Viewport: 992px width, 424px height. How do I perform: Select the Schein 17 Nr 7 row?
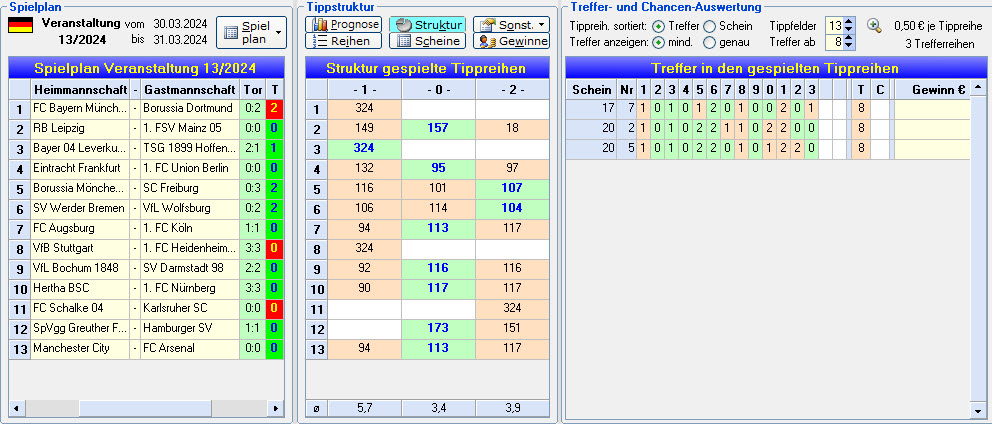[x=768, y=108]
